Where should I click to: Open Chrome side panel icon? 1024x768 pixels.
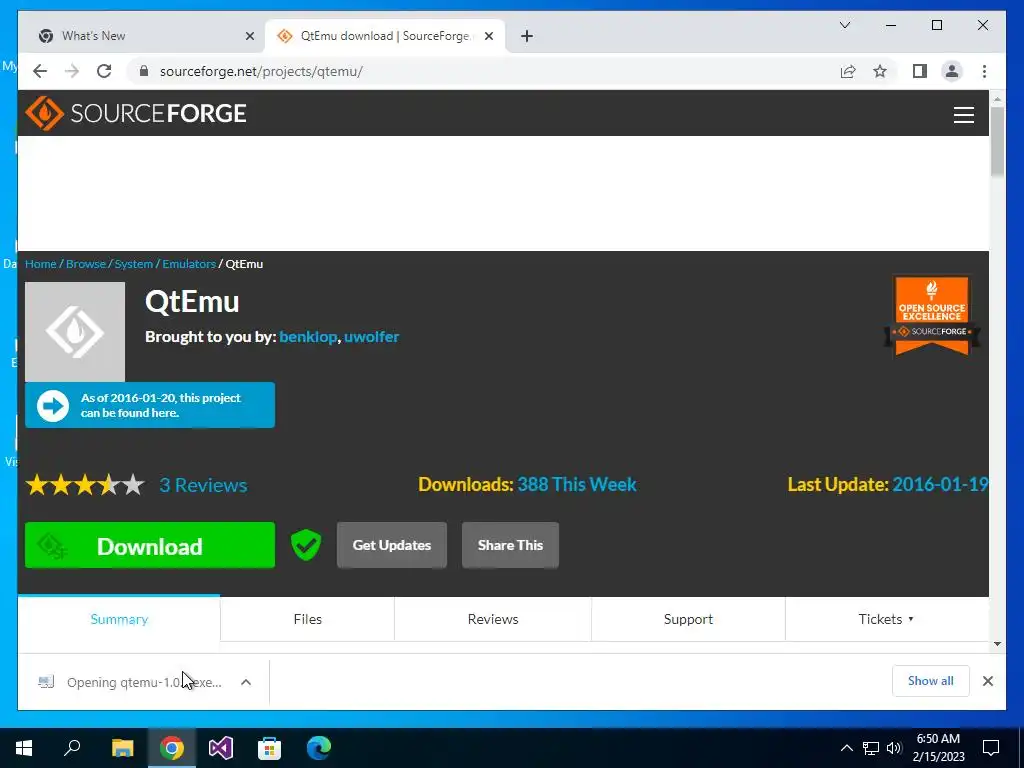click(x=920, y=71)
